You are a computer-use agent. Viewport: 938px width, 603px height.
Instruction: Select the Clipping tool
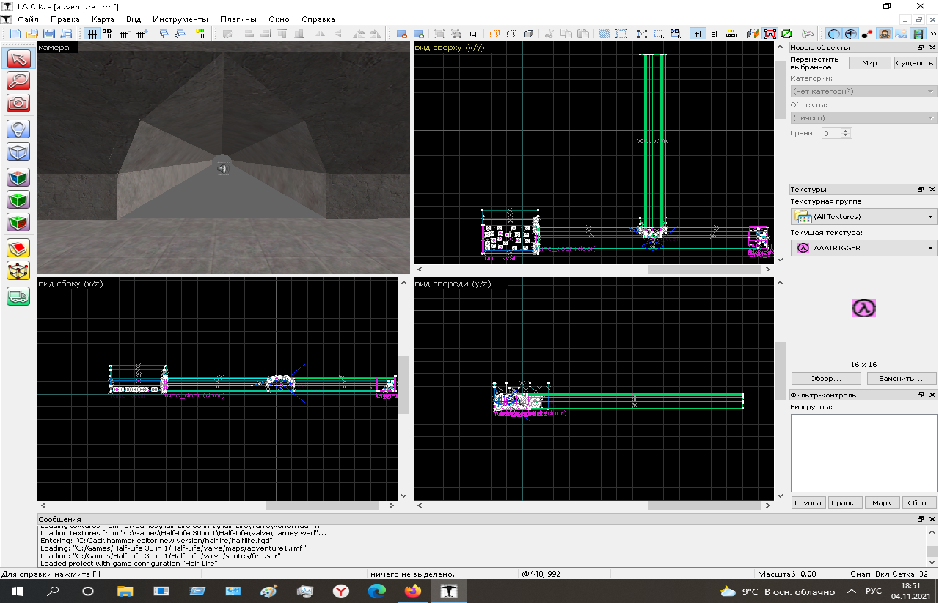[19, 248]
